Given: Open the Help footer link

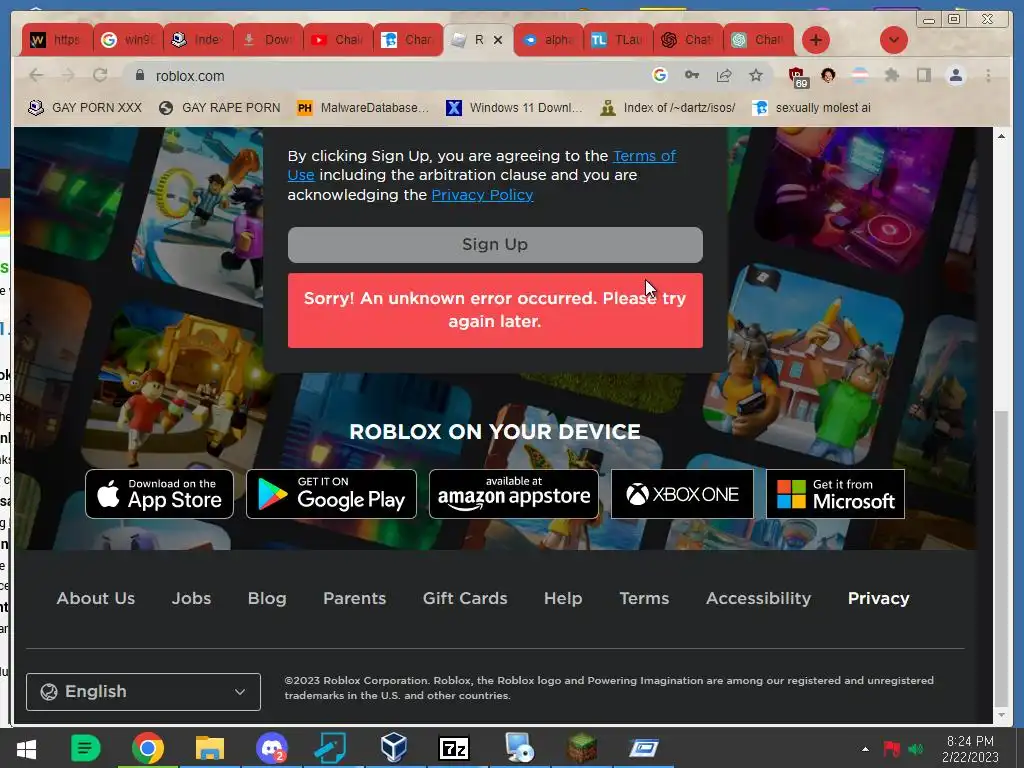Looking at the screenshot, I should click(x=563, y=598).
